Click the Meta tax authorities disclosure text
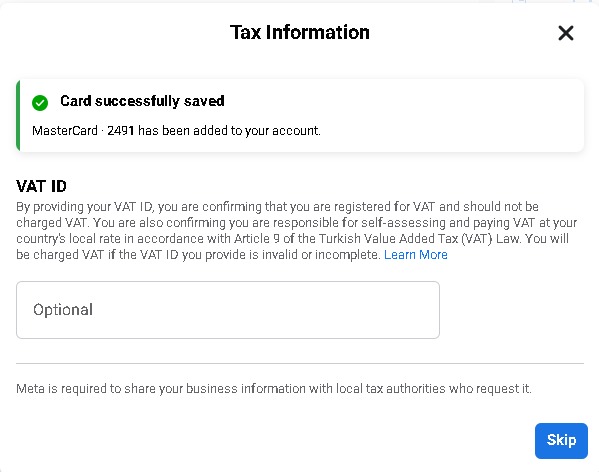 274,389
